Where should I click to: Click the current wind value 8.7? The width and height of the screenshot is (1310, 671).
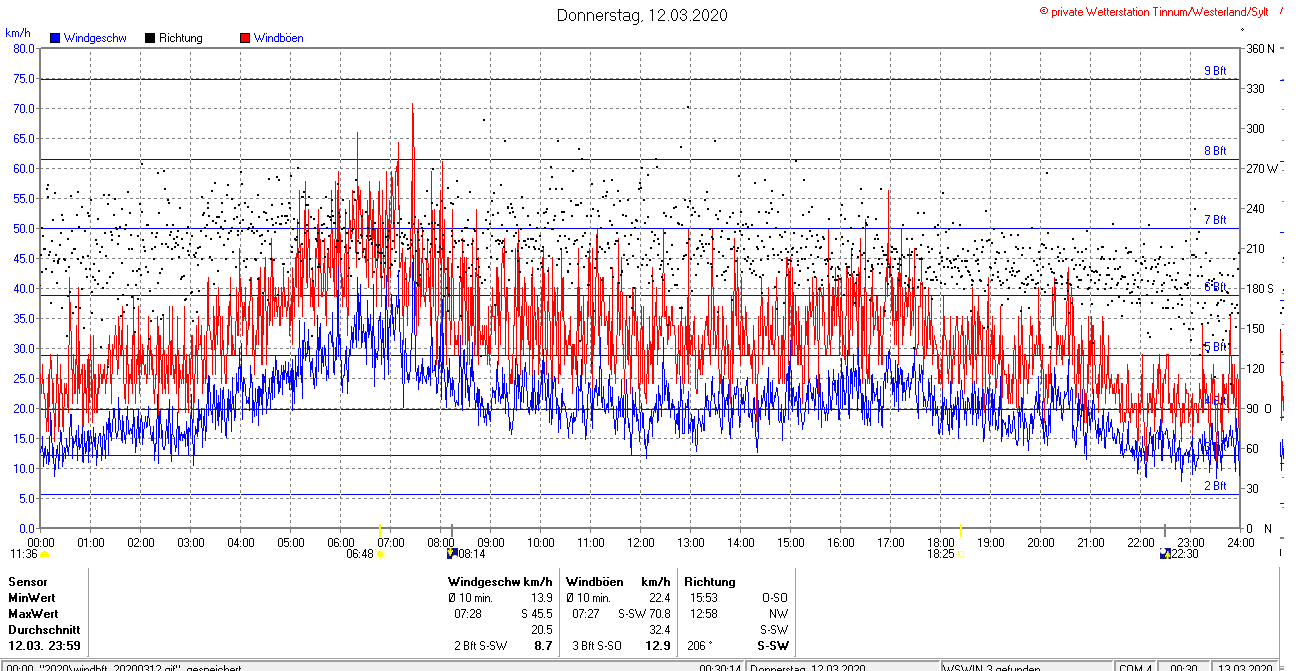(544, 646)
